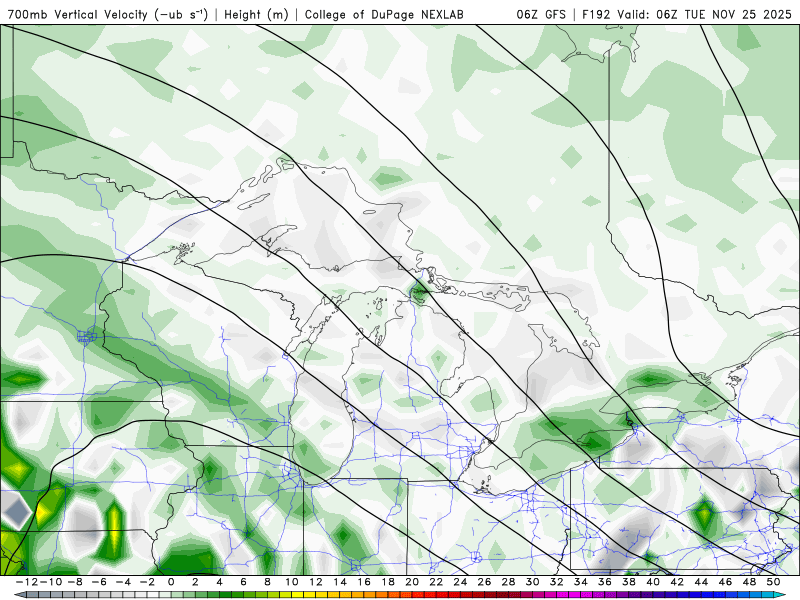Click the '4' color scale label
Viewport: 800px width, 600px height.
[219, 582]
